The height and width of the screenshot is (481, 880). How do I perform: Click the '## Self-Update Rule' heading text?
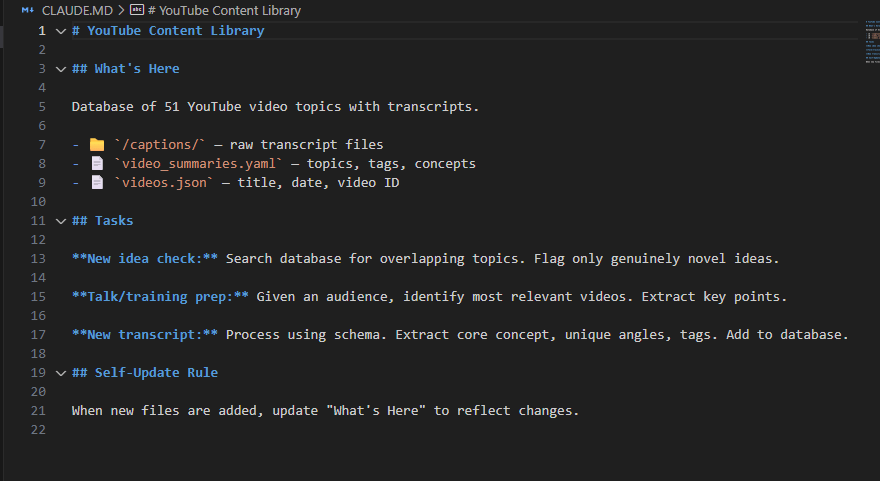(145, 373)
